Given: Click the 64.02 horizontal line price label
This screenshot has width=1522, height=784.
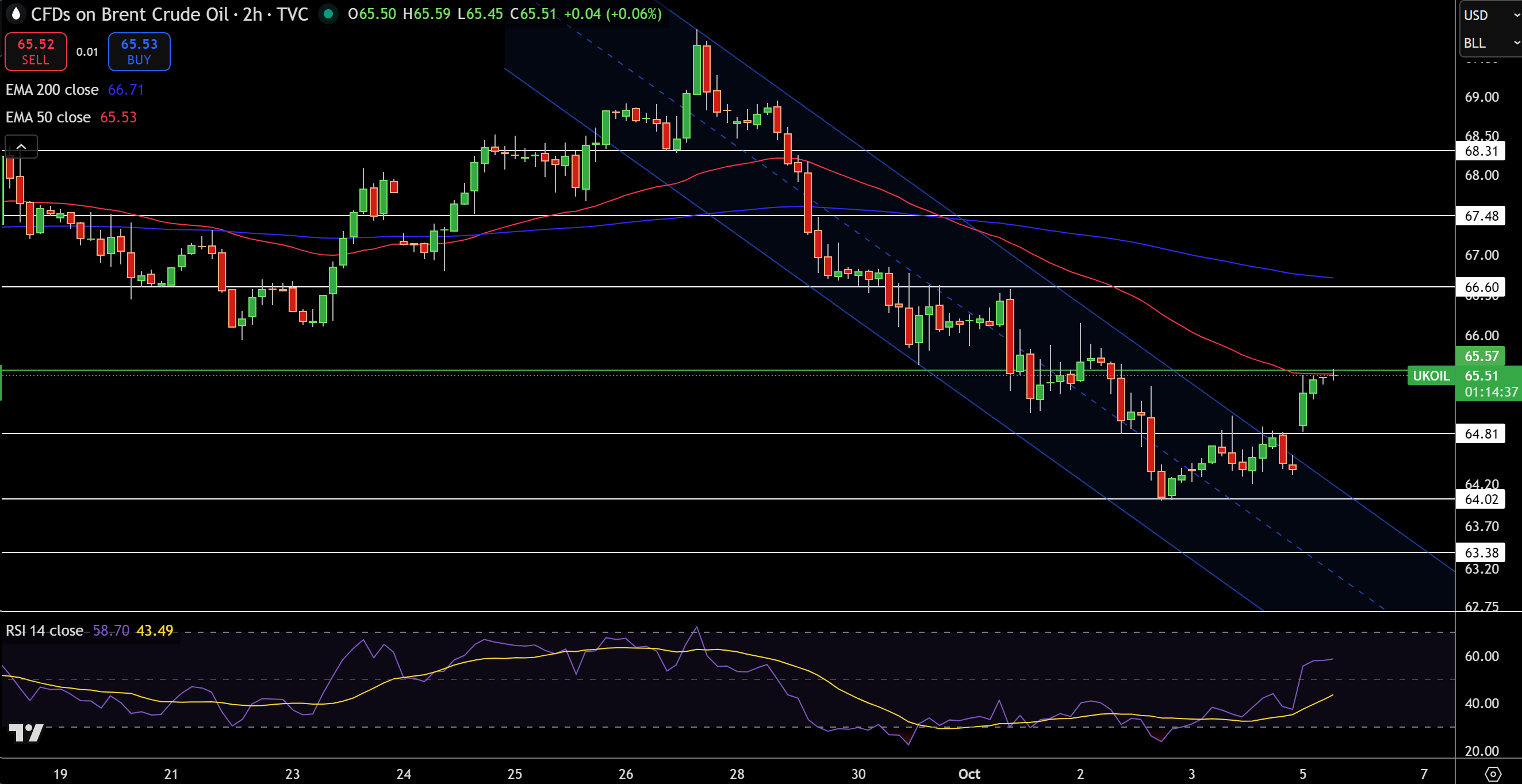Looking at the screenshot, I should (1481, 499).
